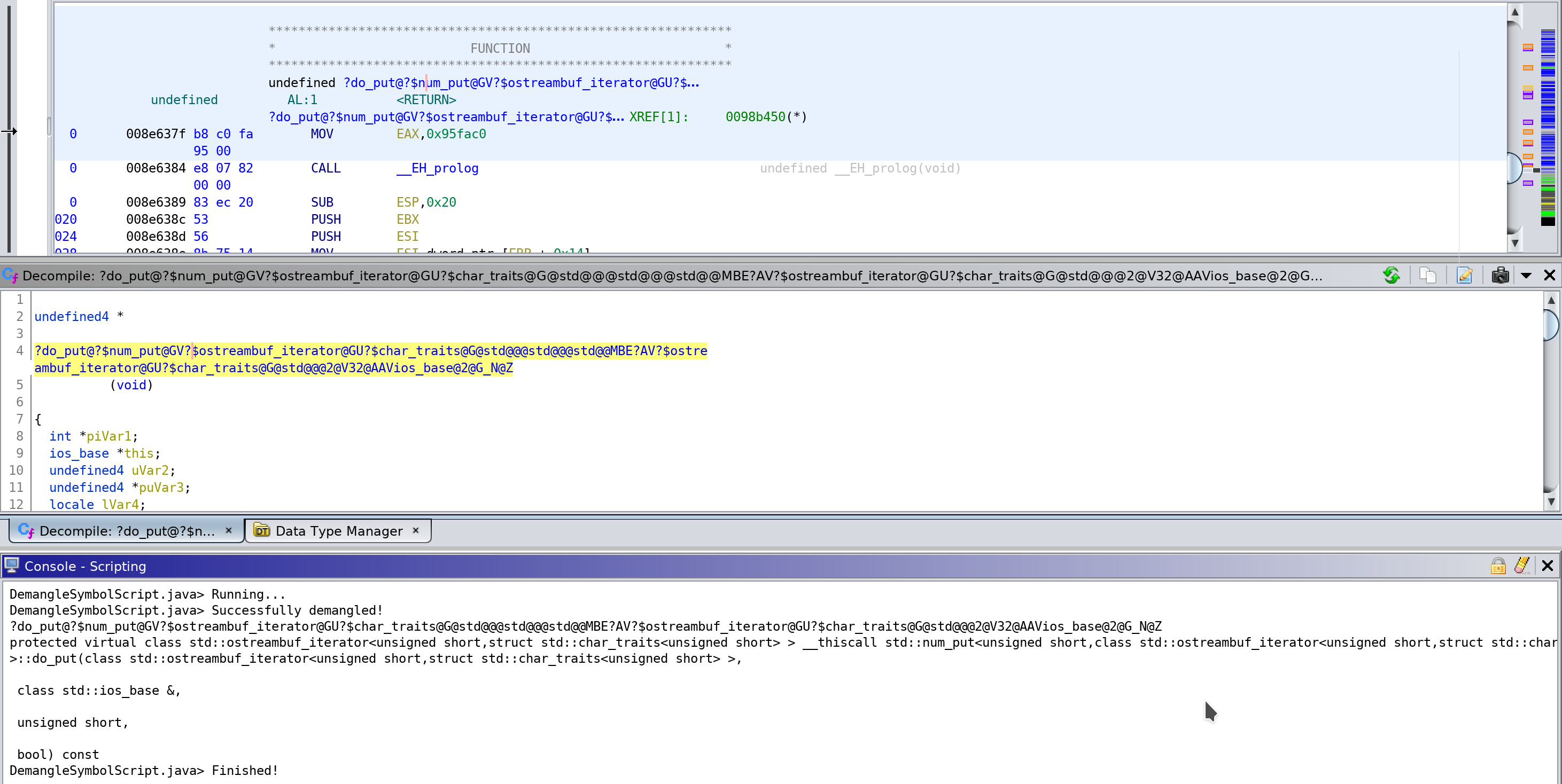1562x784 pixels.
Task: Click the folder icon on the Data Type Manager tab
Action: [261, 531]
